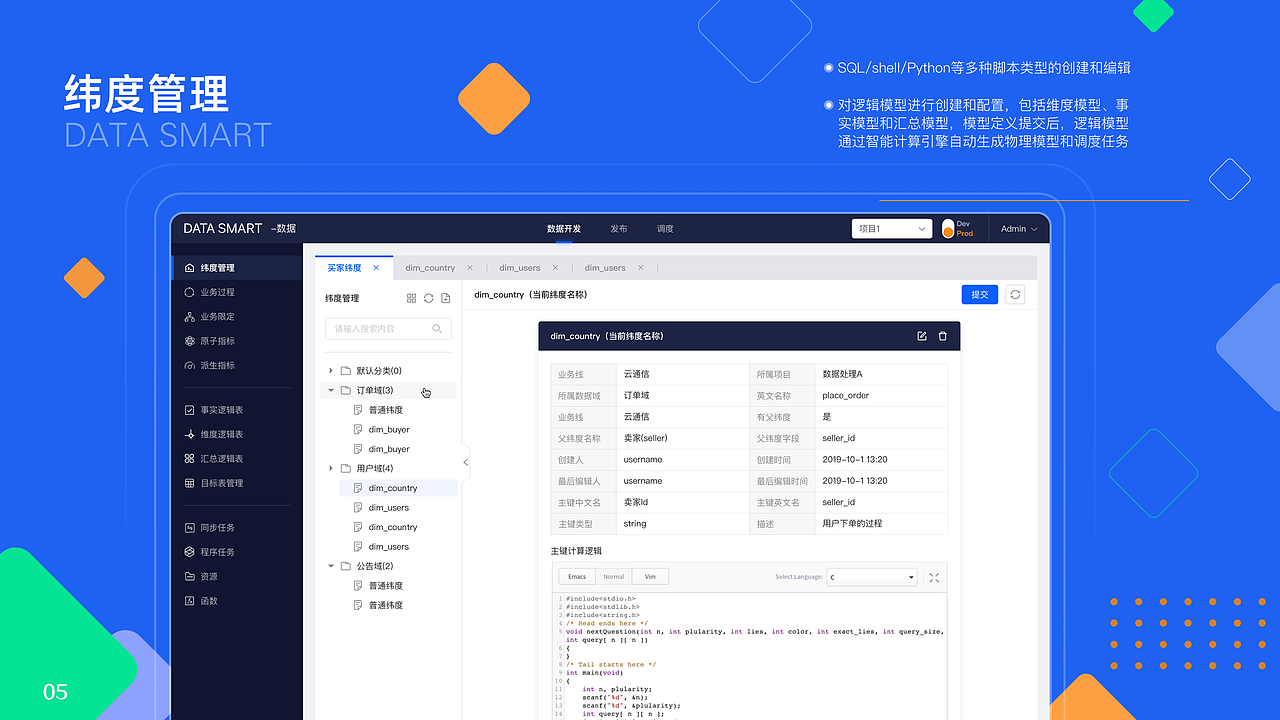Switch to the dim_users tab
This screenshot has width=1280, height=720.
tap(522, 267)
